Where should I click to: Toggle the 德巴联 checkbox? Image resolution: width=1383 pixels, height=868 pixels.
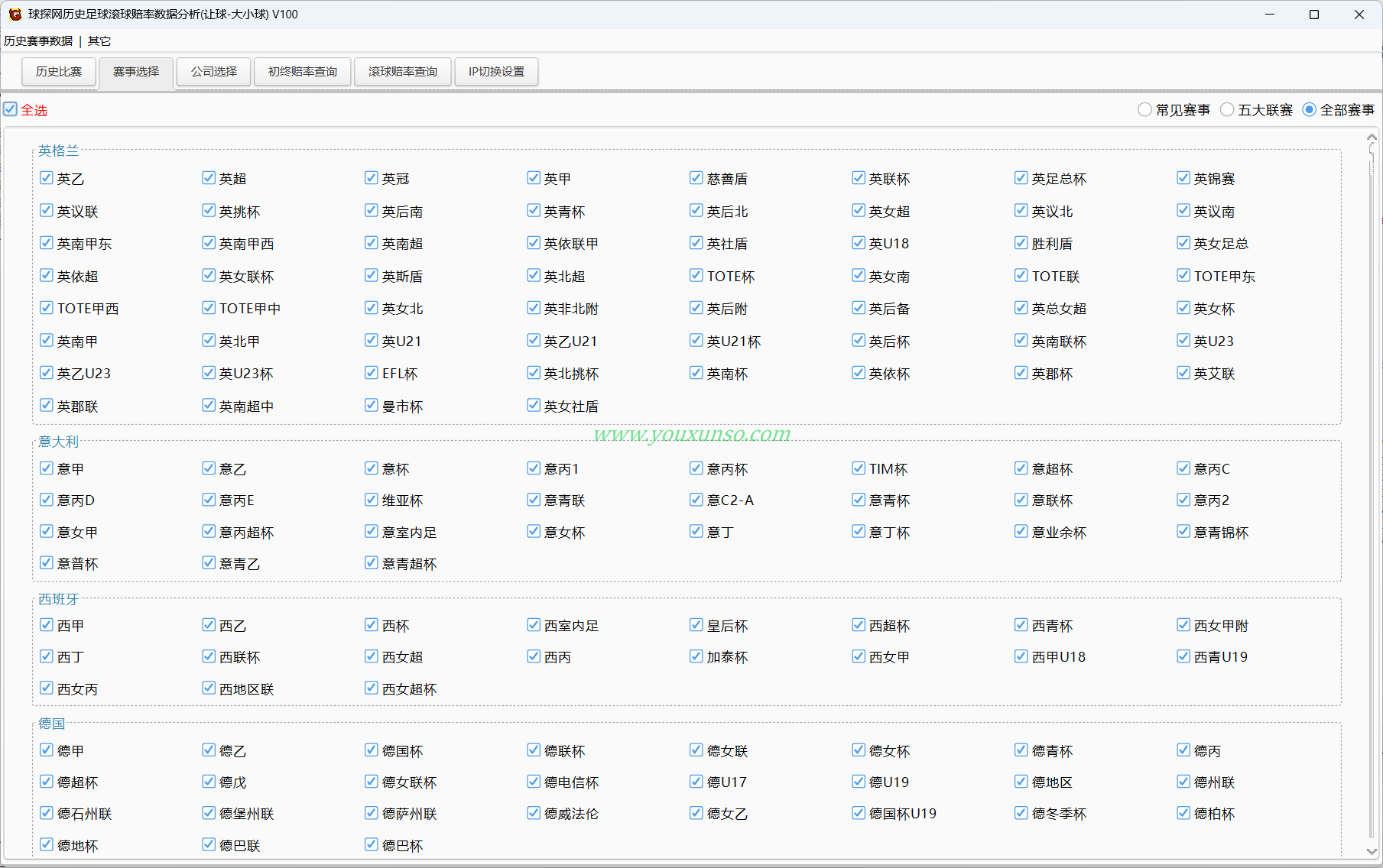209,844
